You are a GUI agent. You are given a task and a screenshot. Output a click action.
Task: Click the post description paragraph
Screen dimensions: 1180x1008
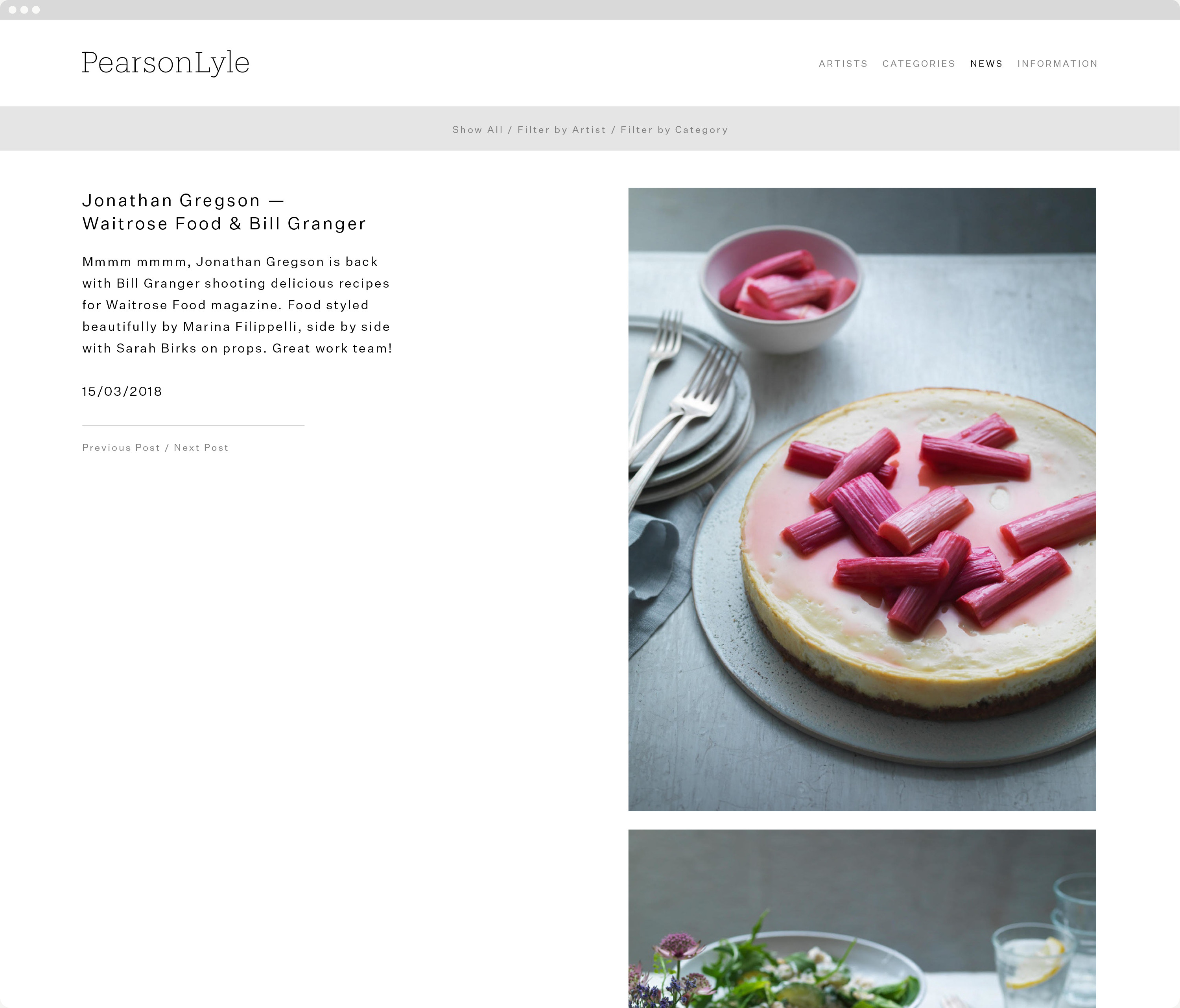tap(237, 305)
